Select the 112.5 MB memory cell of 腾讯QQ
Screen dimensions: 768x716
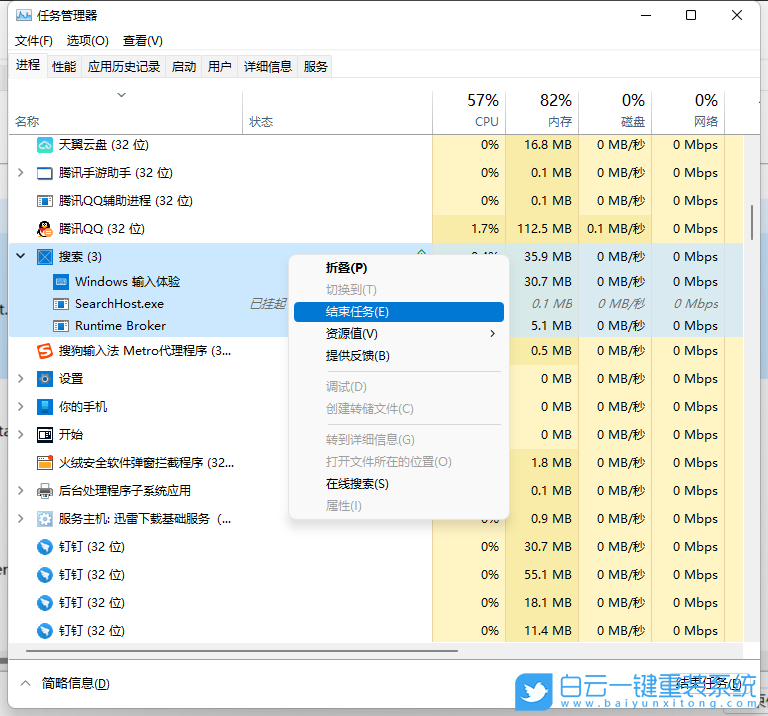point(542,229)
